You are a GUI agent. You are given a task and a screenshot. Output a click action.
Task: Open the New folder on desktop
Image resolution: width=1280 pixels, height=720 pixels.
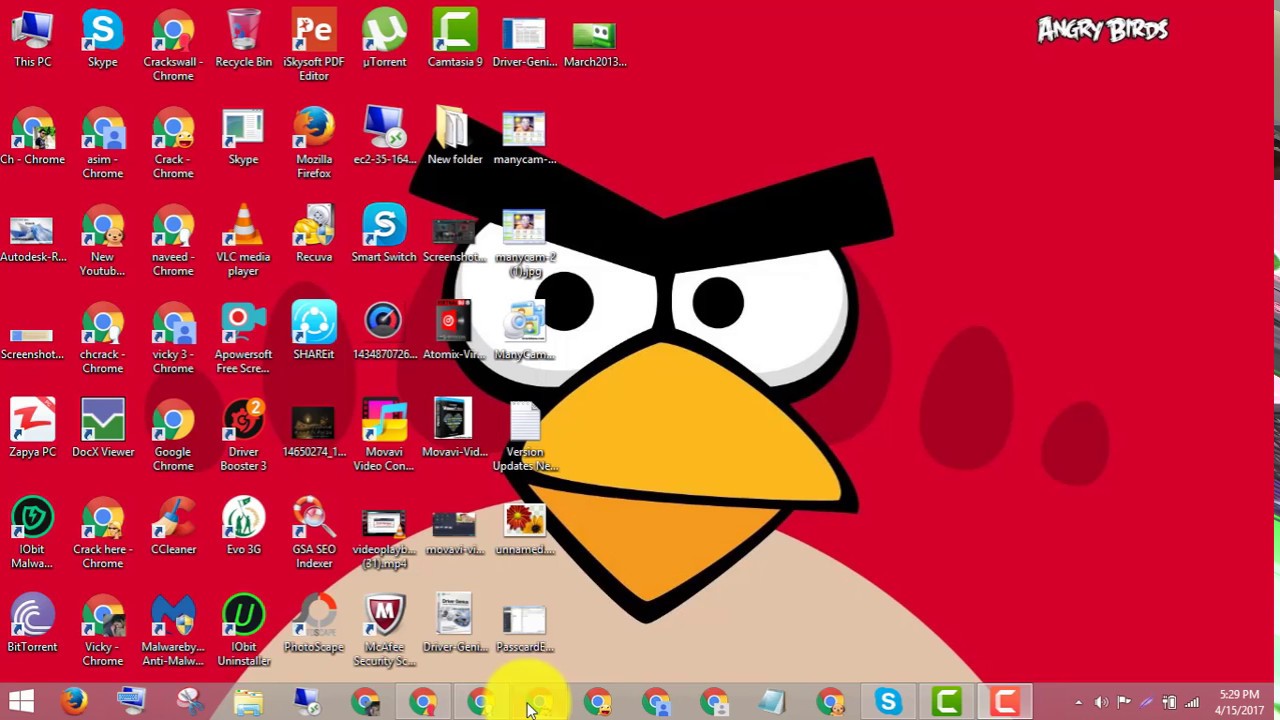pos(455,136)
